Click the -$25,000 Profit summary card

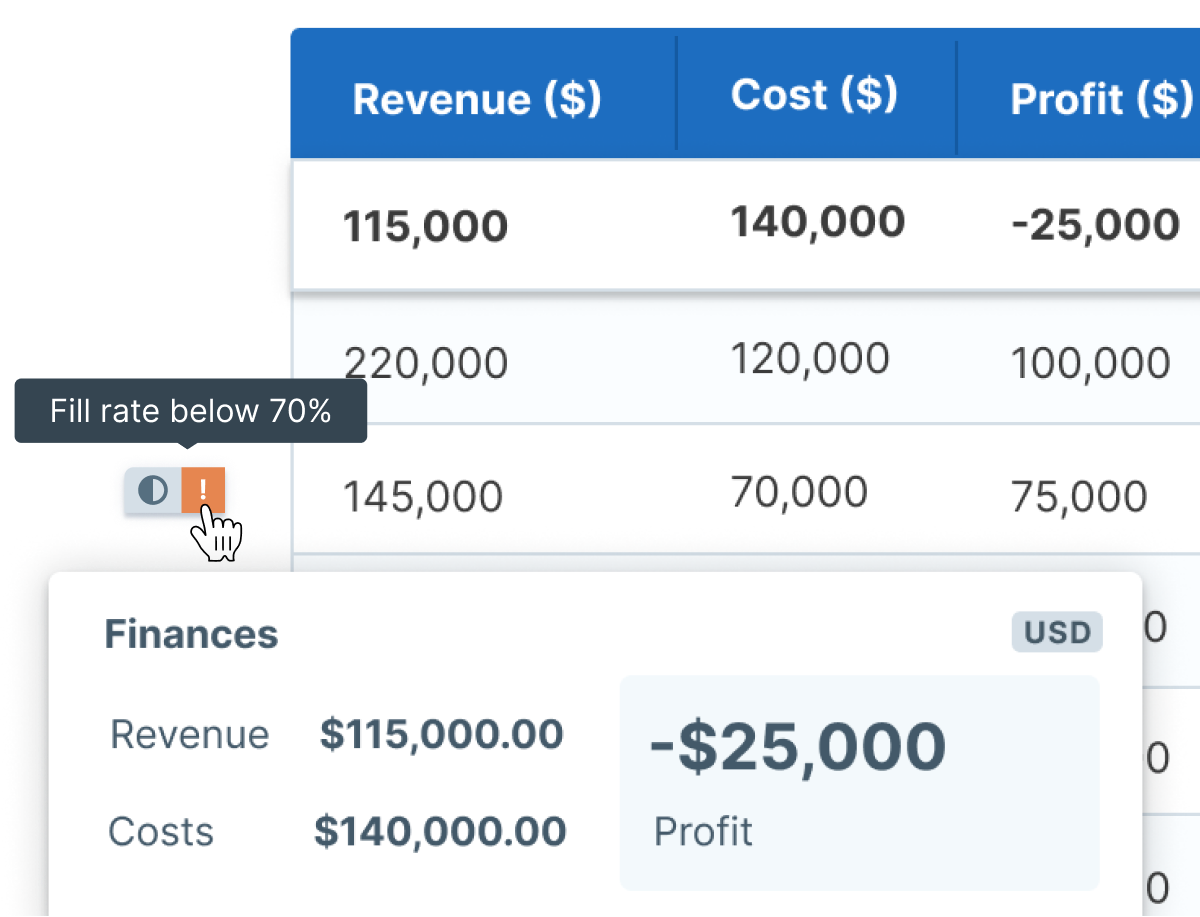859,782
